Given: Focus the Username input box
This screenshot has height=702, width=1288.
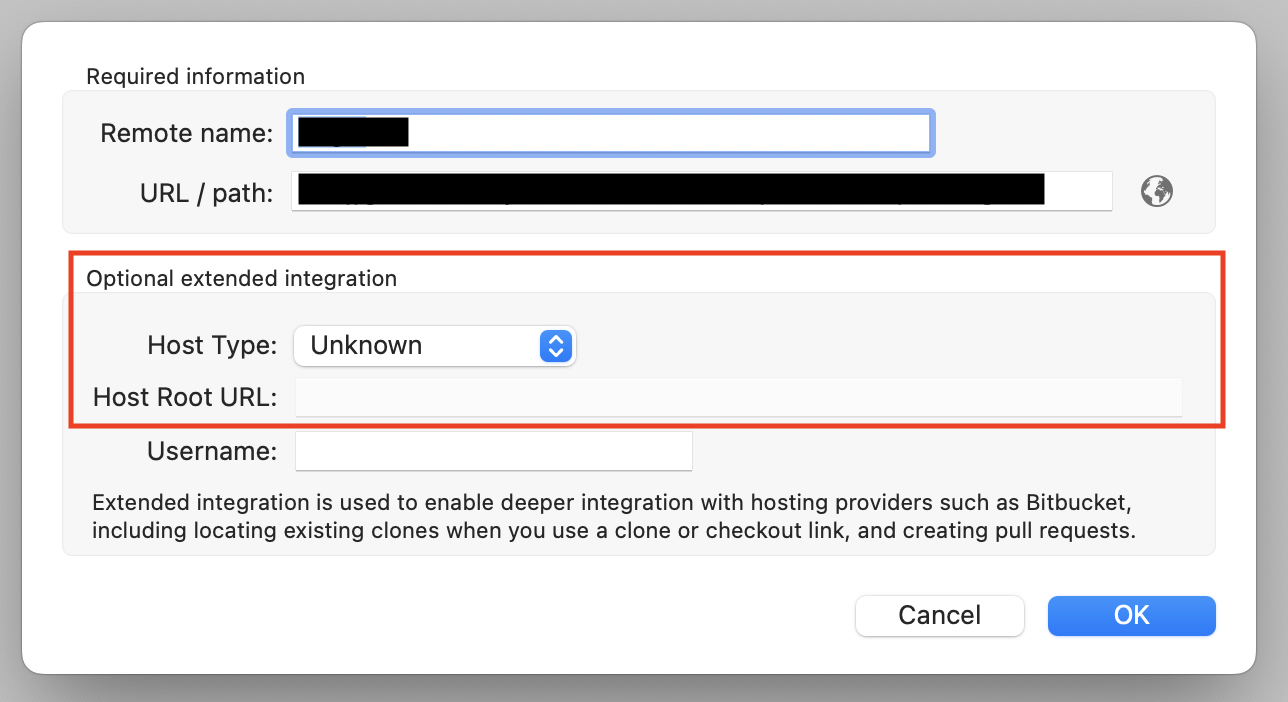Looking at the screenshot, I should pyautogui.click(x=493, y=451).
